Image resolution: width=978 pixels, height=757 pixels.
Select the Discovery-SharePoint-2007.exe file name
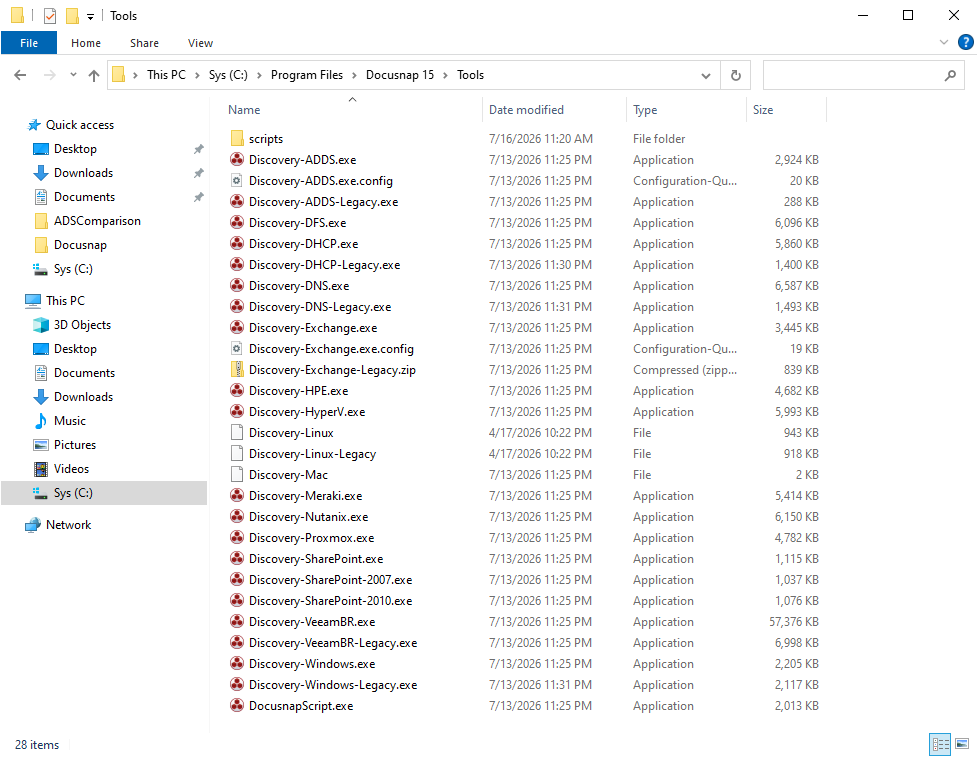pos(331,580)
